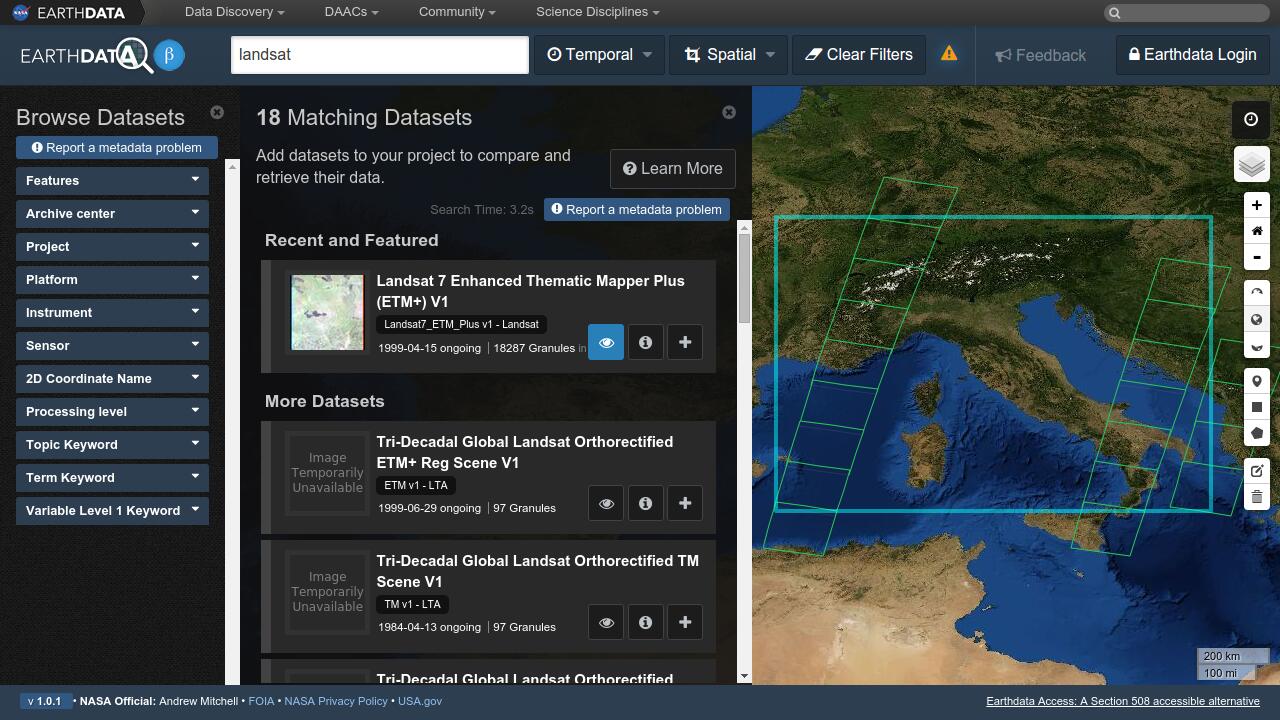
Task: Open the FOIA link
Action: (x=261, y=701)
